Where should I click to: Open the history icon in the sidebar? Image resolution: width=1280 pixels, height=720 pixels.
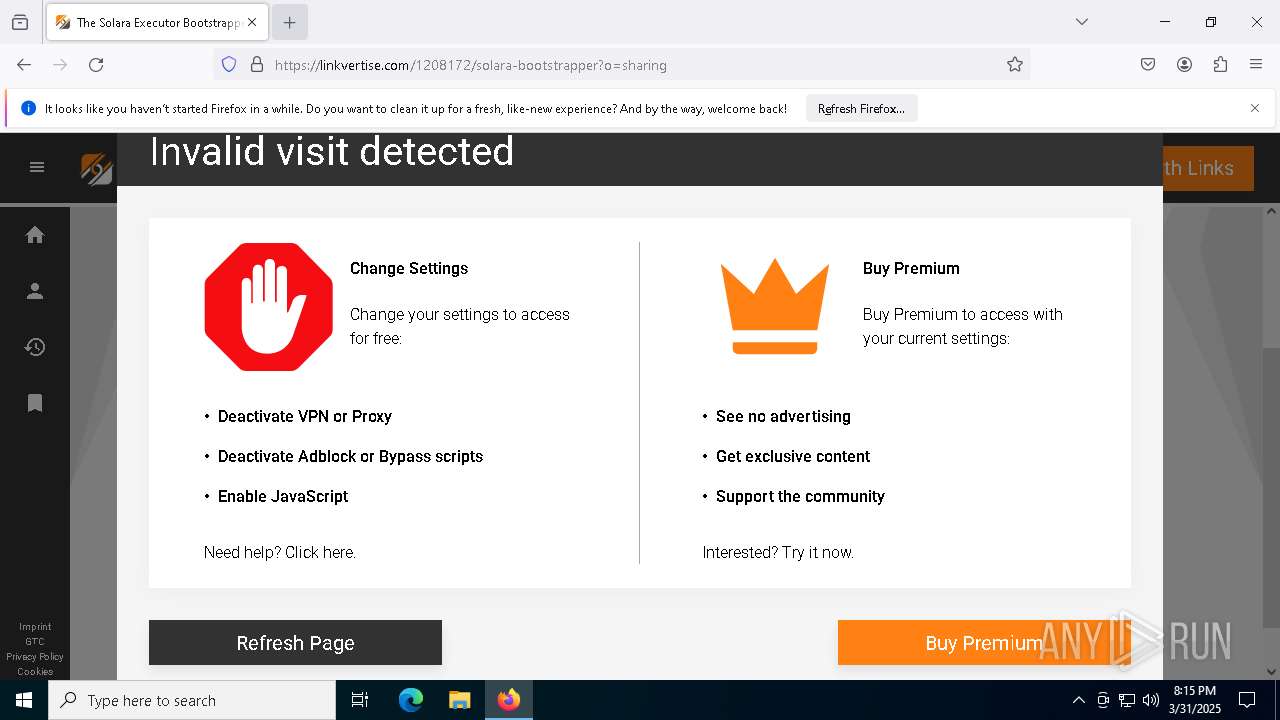[35, 347]
